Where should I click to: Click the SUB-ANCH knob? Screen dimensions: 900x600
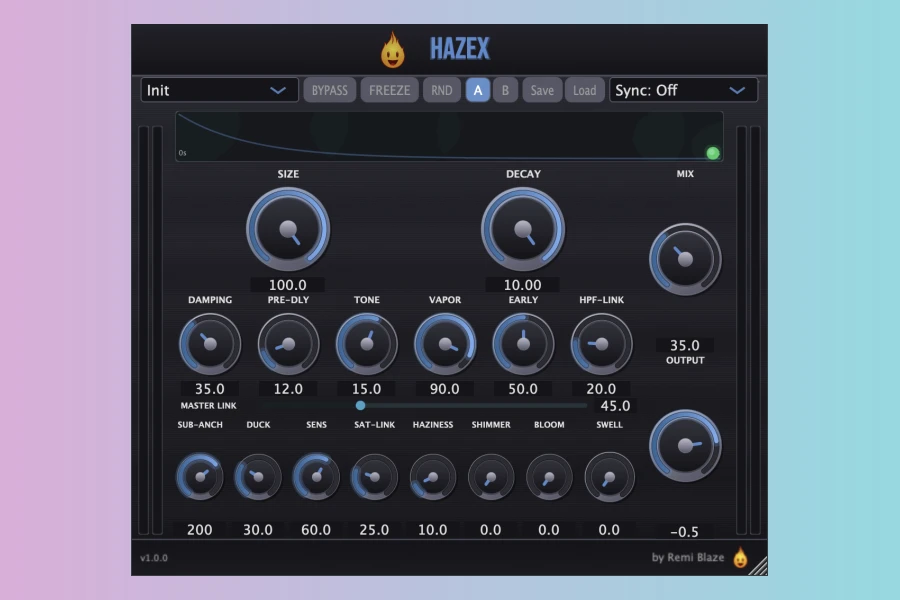[200, 477]
